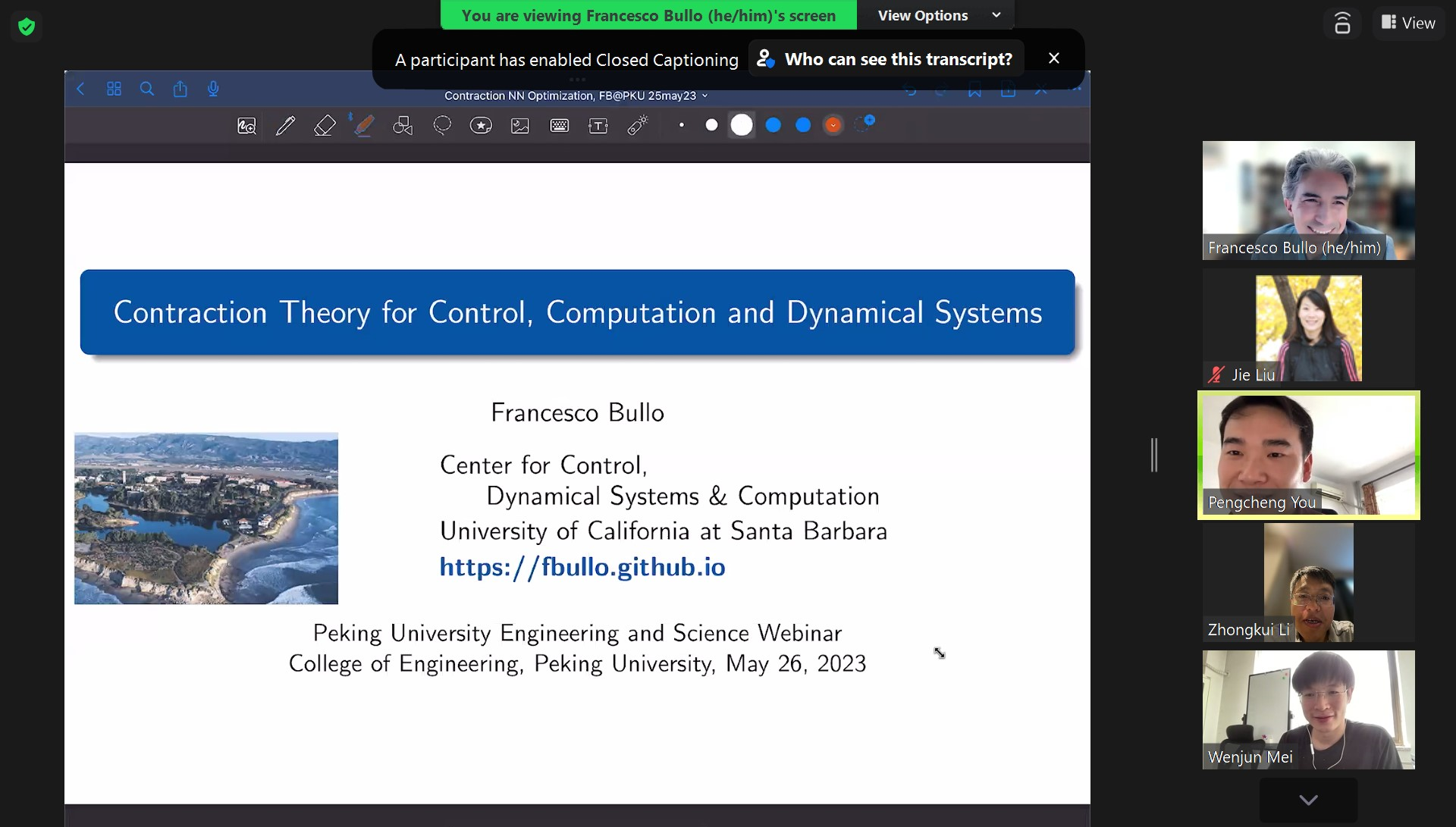
Task: Pick the orange color swatch
Action: 833,125
